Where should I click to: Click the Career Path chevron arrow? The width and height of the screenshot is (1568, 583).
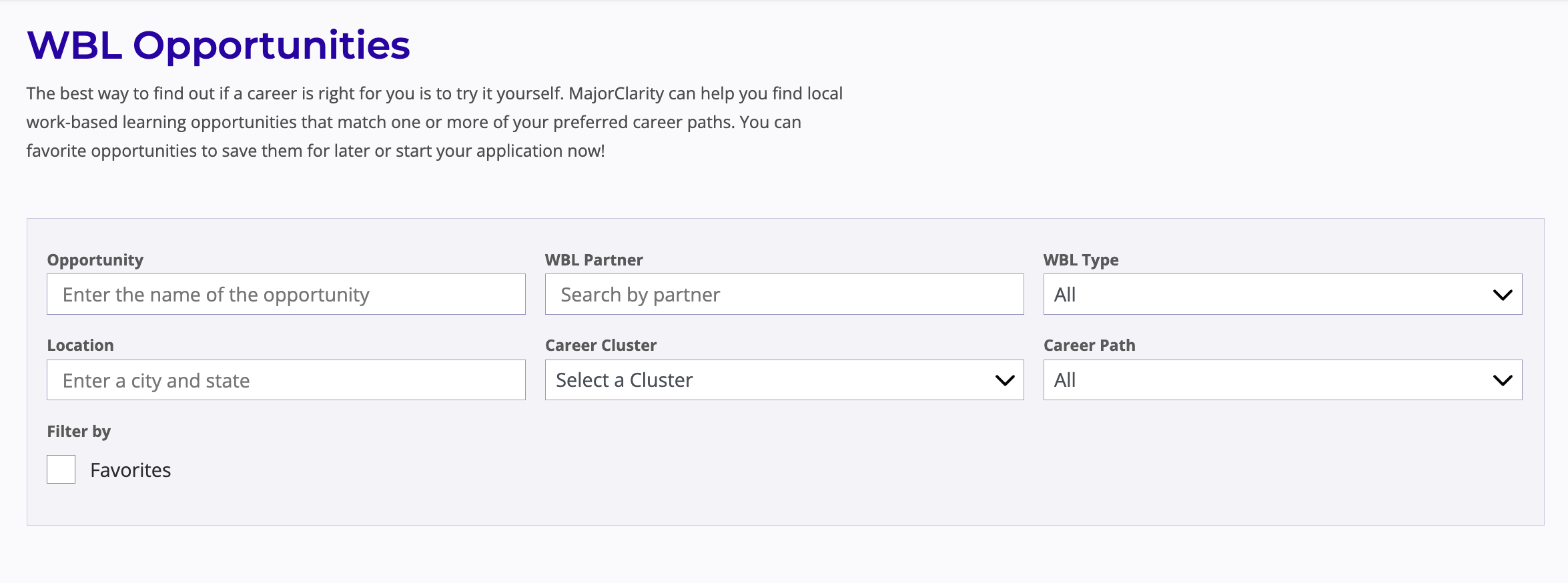[1502, 380]
